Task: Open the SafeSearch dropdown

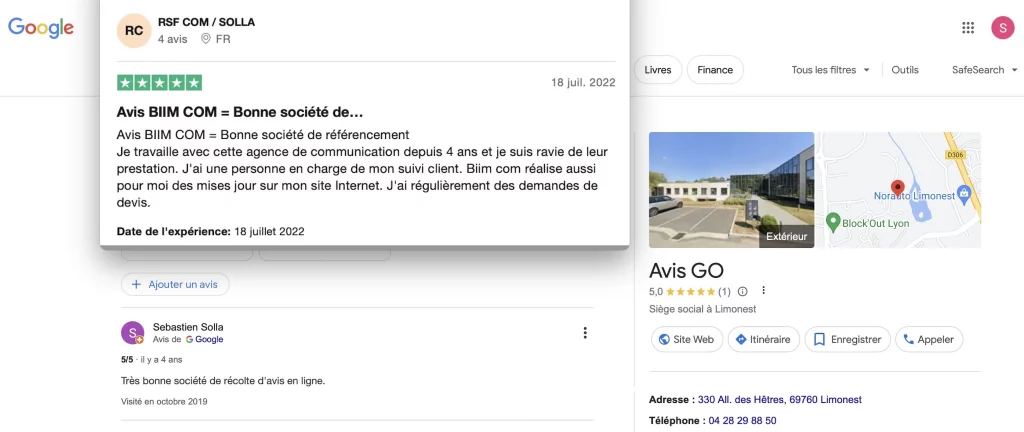Action: [x=984, y=70]
